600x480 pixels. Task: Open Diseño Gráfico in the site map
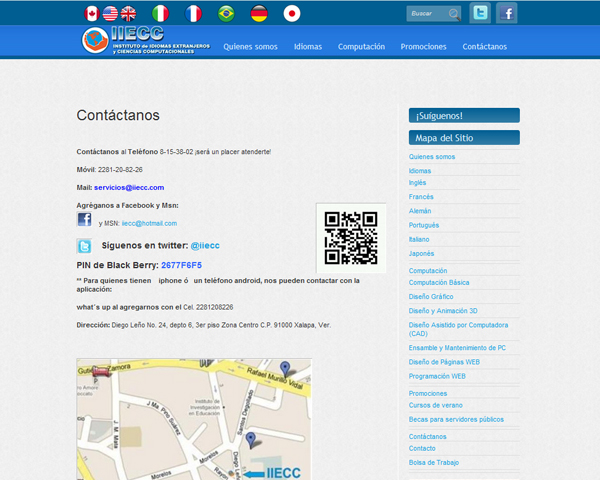(431, 297)
